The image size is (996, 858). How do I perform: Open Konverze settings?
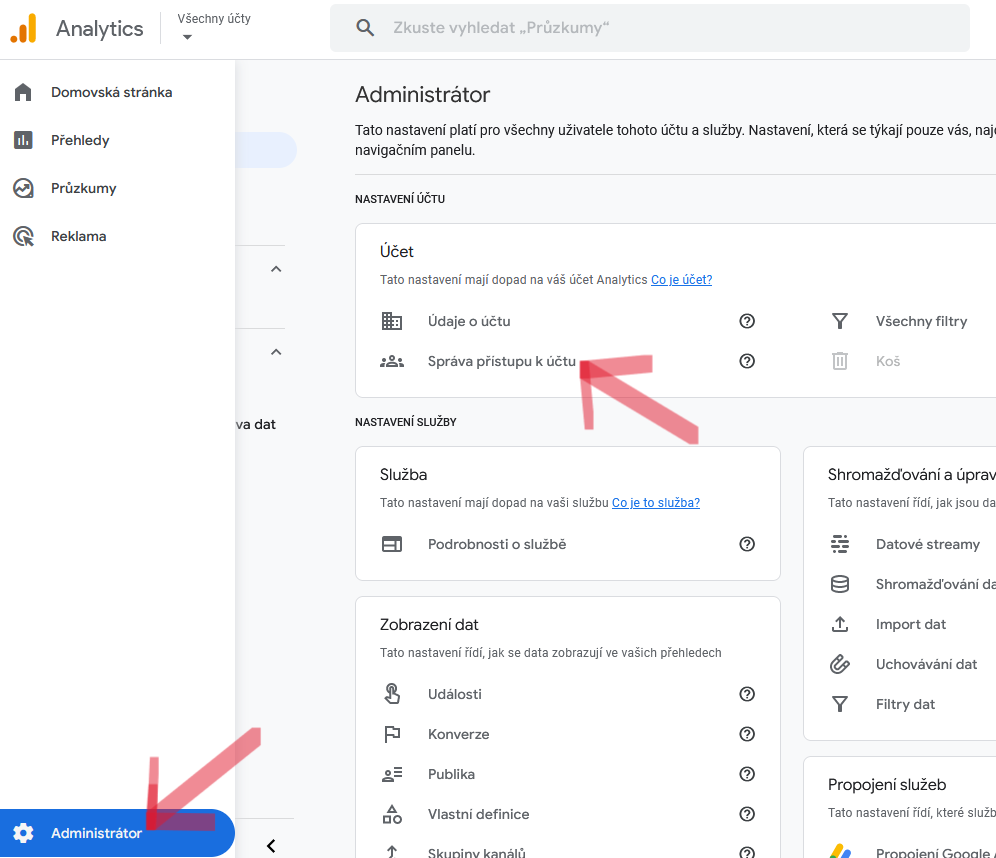coord(458,734)
